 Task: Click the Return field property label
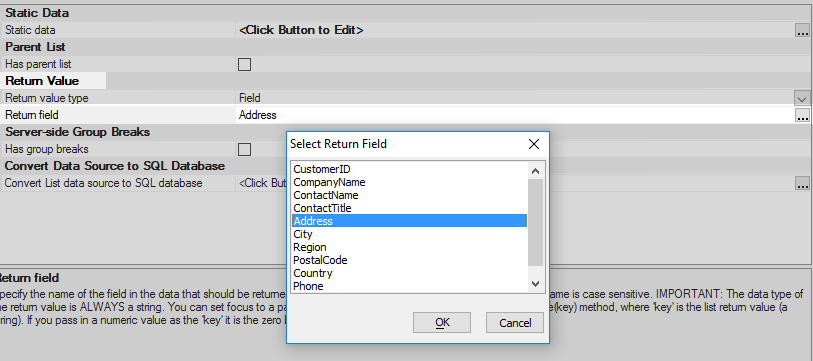point(32,115)
